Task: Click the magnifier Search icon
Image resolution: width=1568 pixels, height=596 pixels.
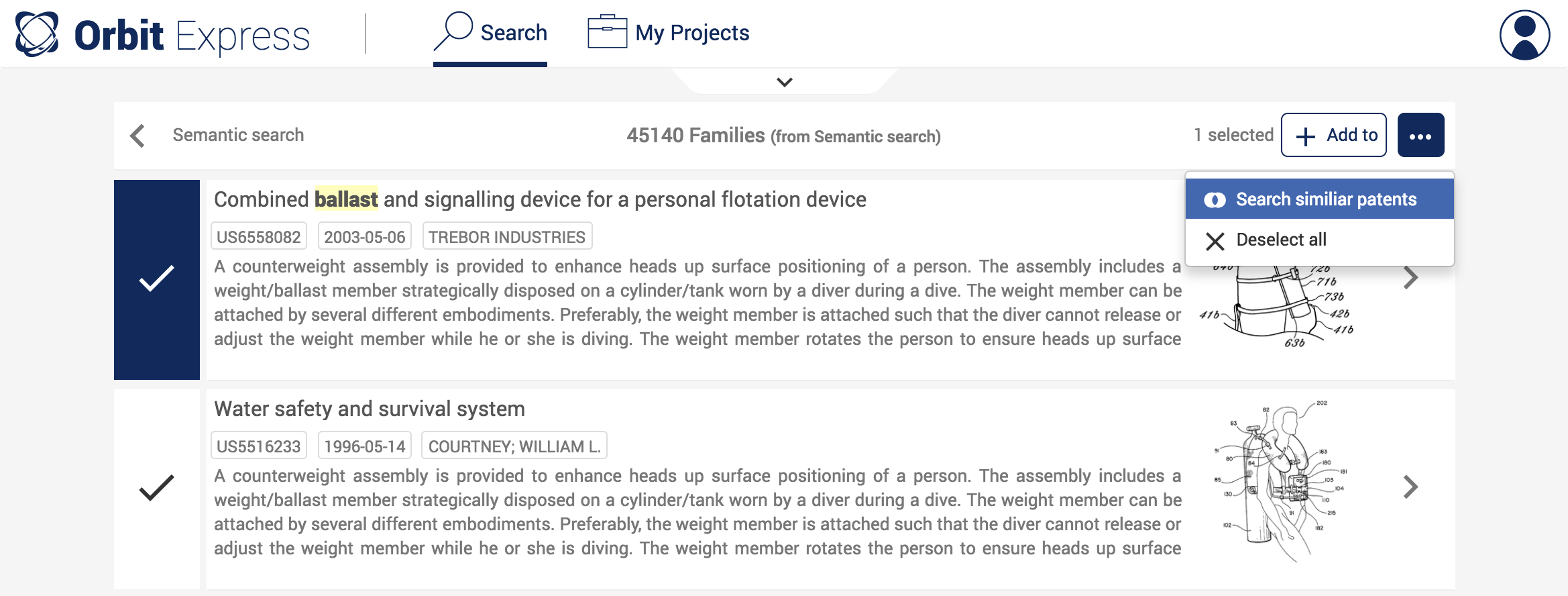Action: (x=453, y=31)
